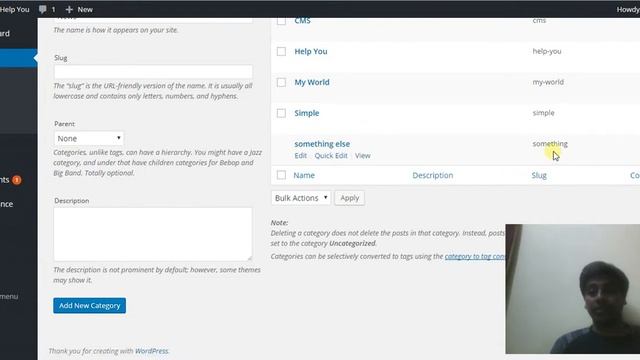This screenshot has height=360, width=640.
Task: Open the Simple category link
Action: pos(307,113)
